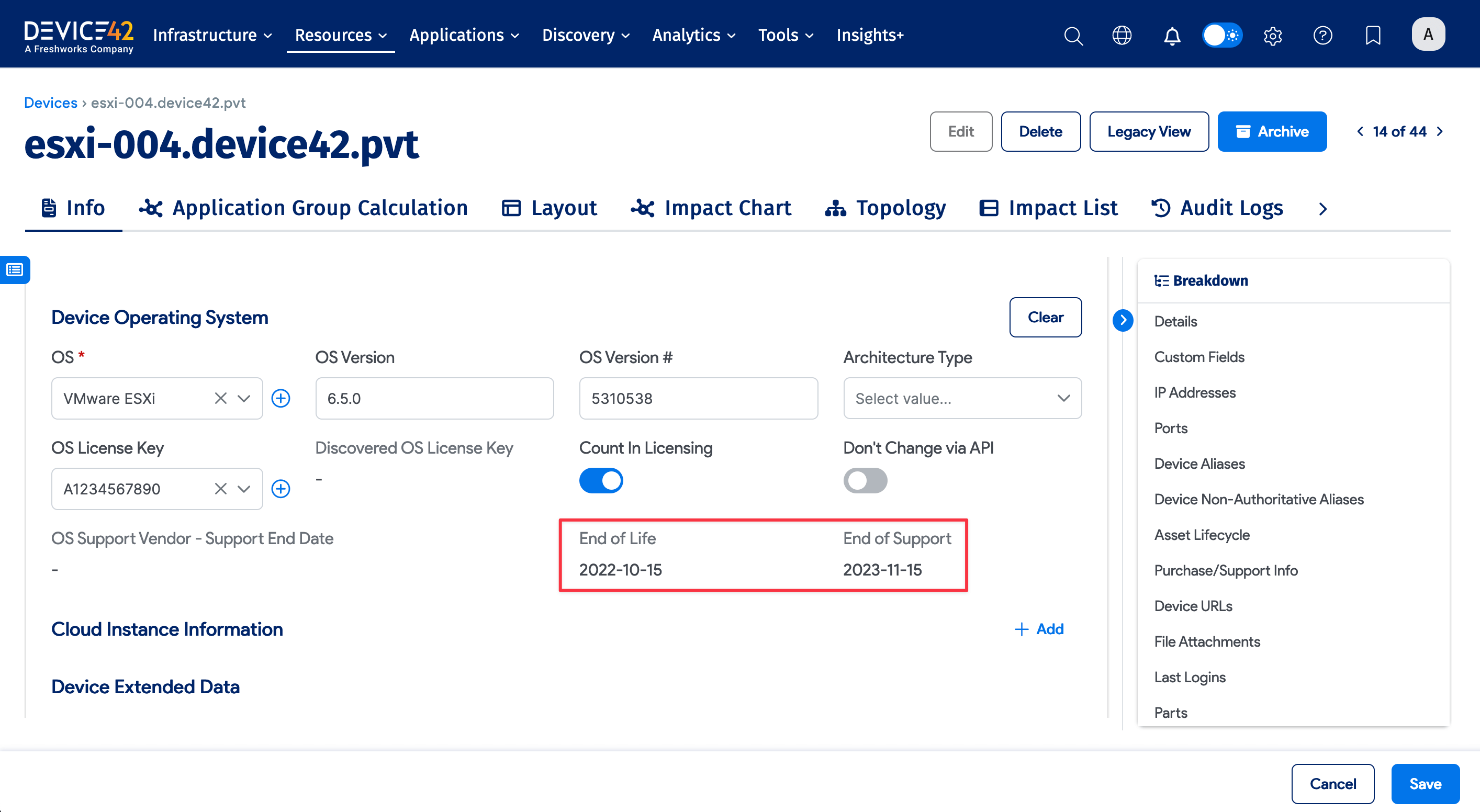Open the left side panel icon
The image size is (1480, 812).
pyautogui.click(x=14, y=269)
